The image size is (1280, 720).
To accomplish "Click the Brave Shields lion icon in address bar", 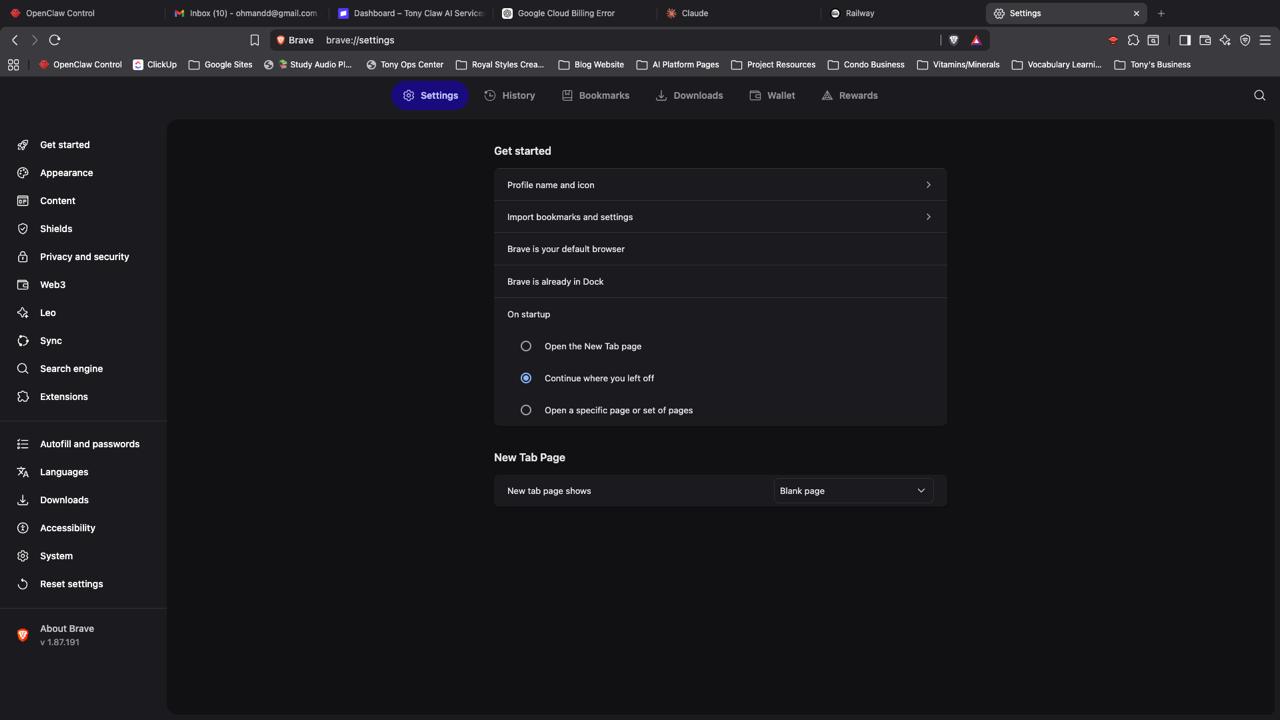I will [953, 40].
